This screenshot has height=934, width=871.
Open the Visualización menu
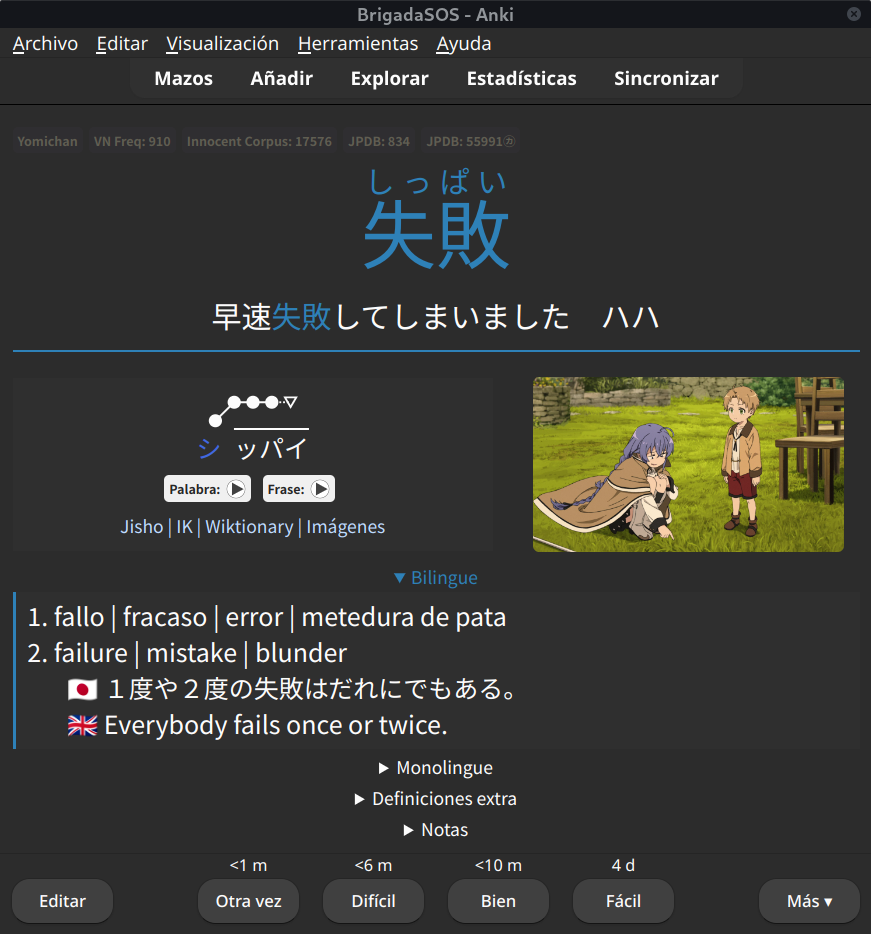222,43
